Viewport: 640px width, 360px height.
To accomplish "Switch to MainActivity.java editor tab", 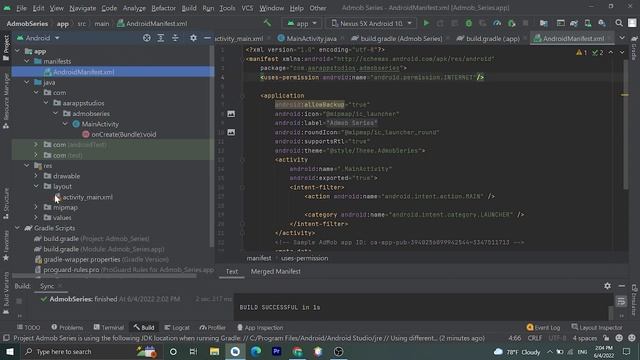I will pyautogui.click(x=311, y=38).
